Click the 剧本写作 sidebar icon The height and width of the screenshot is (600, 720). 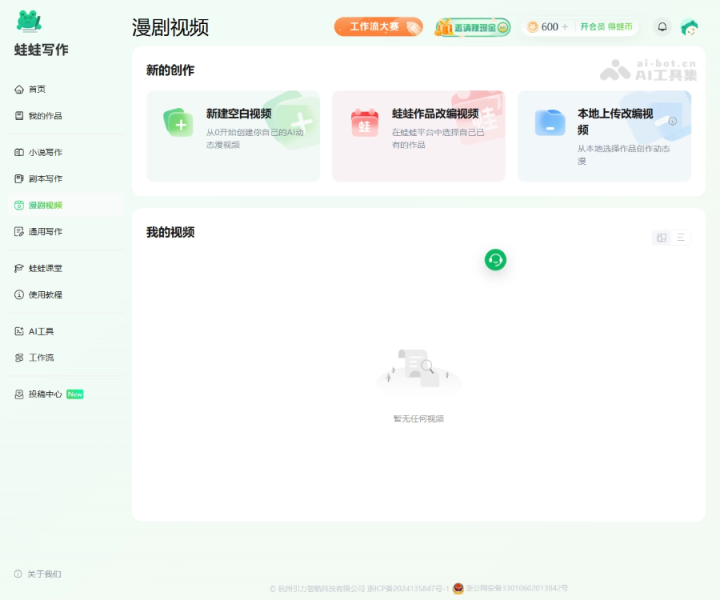click(x=19, y=179)
